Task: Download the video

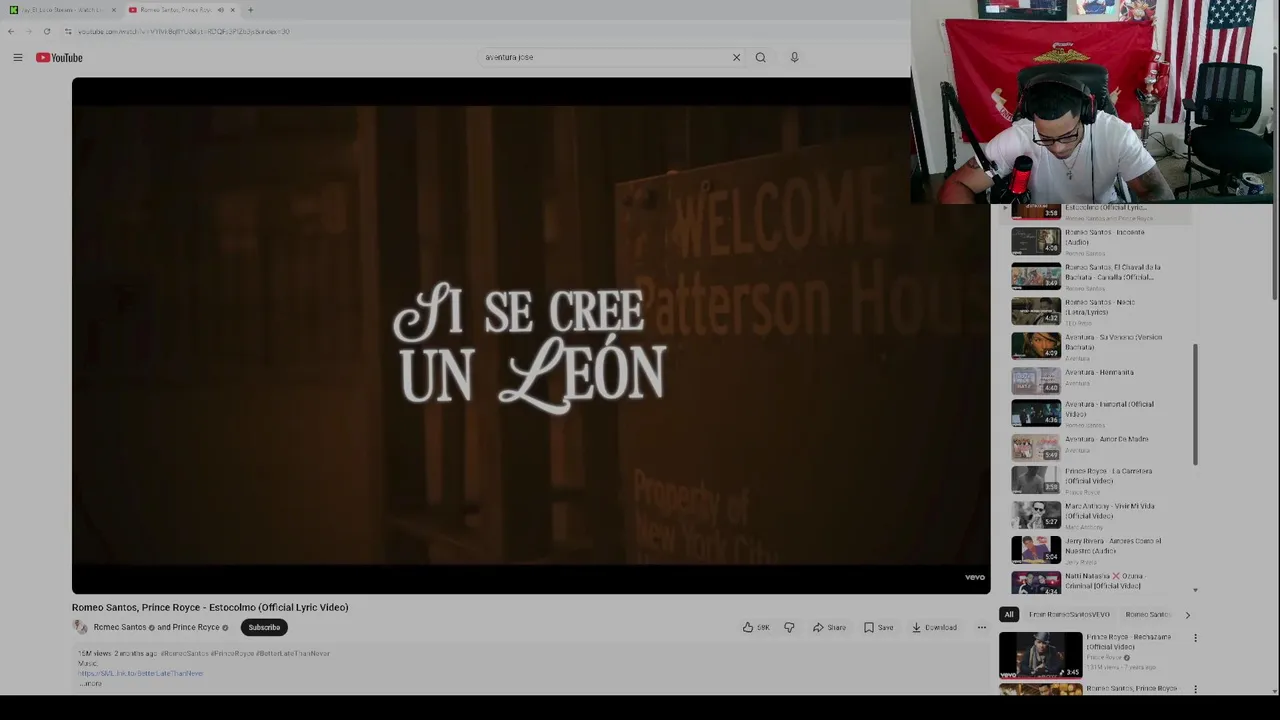Action: [x=934, y=627]
